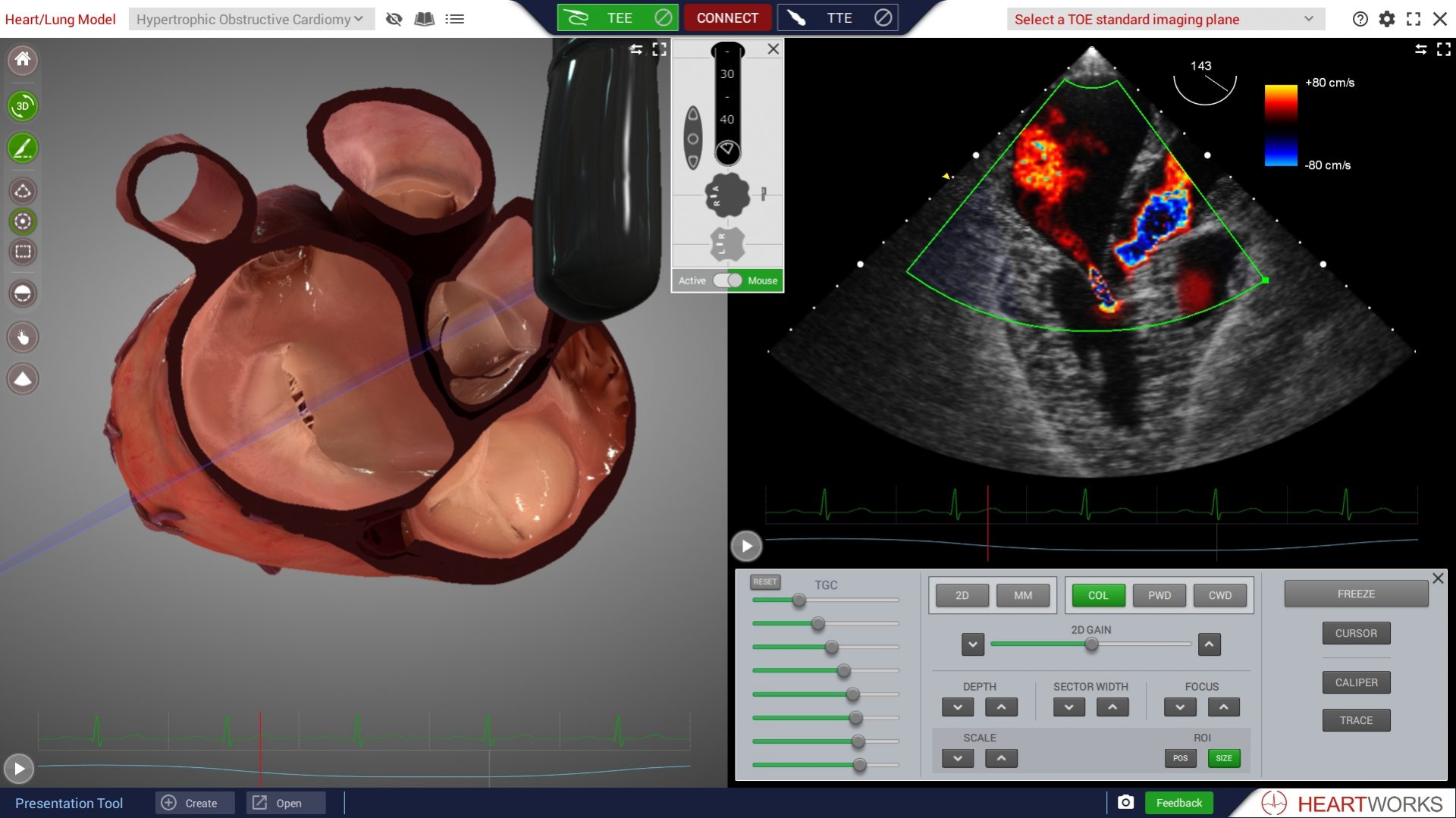This screenshot has width=1456, height=818.
Task: Click the Heart/Lung Model menu
Action: (x=61, y=19)
